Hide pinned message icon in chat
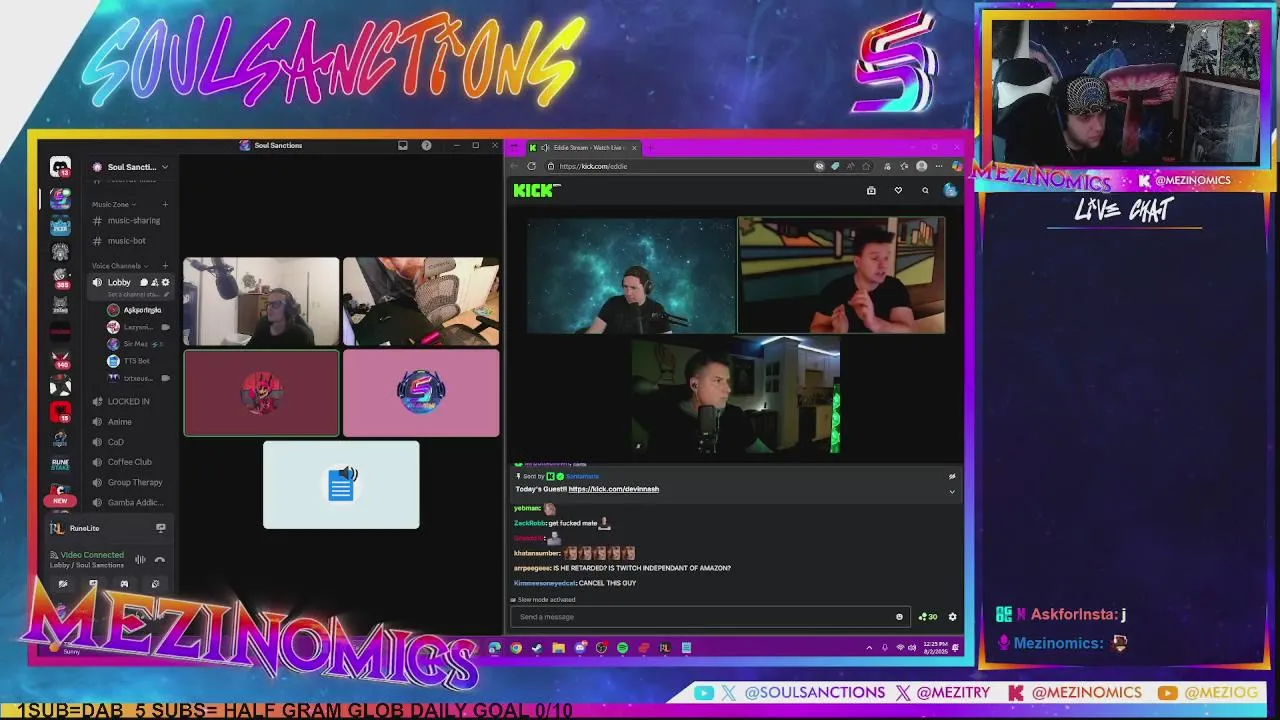 pyautogui.click(x=952, y=476)
